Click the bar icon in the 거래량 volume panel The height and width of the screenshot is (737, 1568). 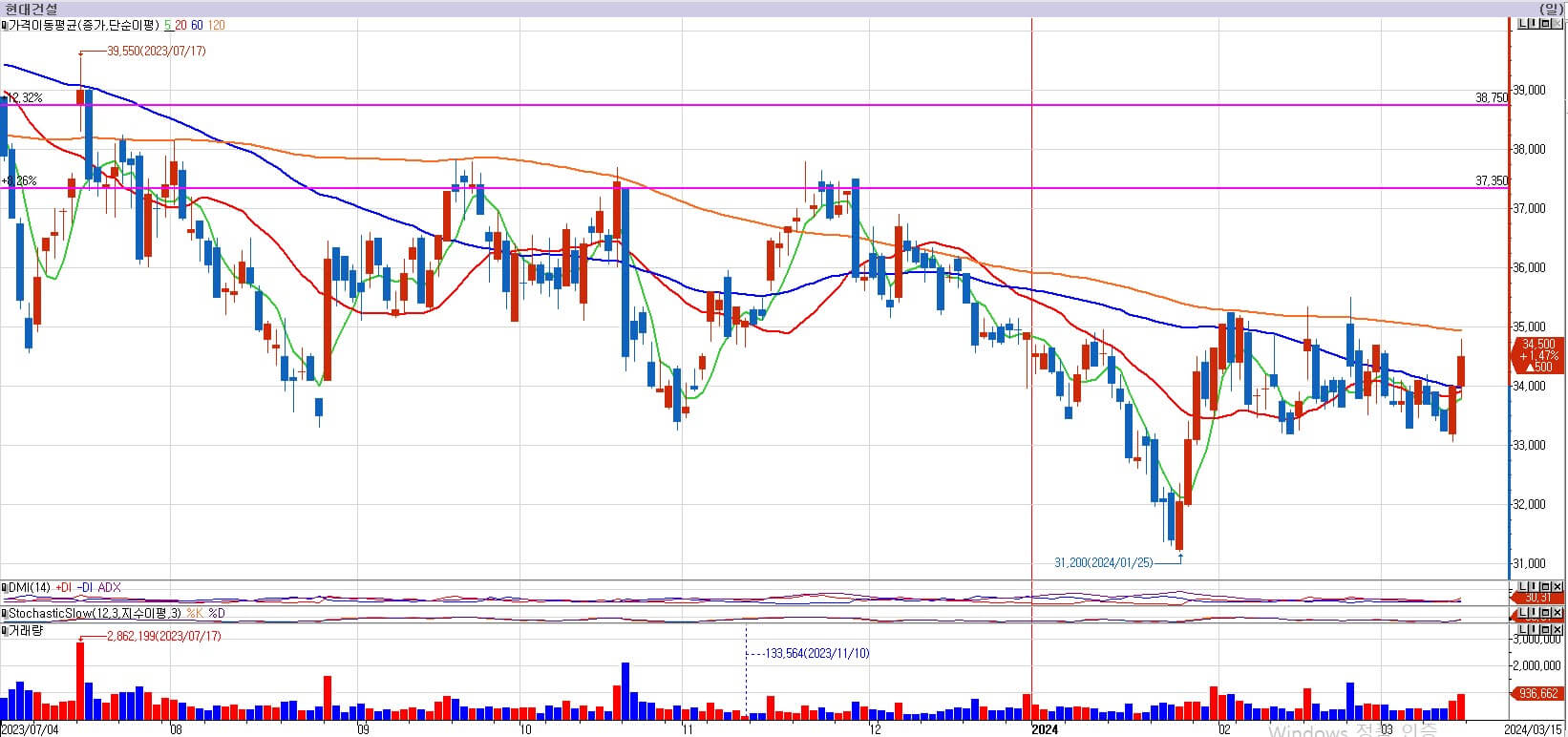1534,629
